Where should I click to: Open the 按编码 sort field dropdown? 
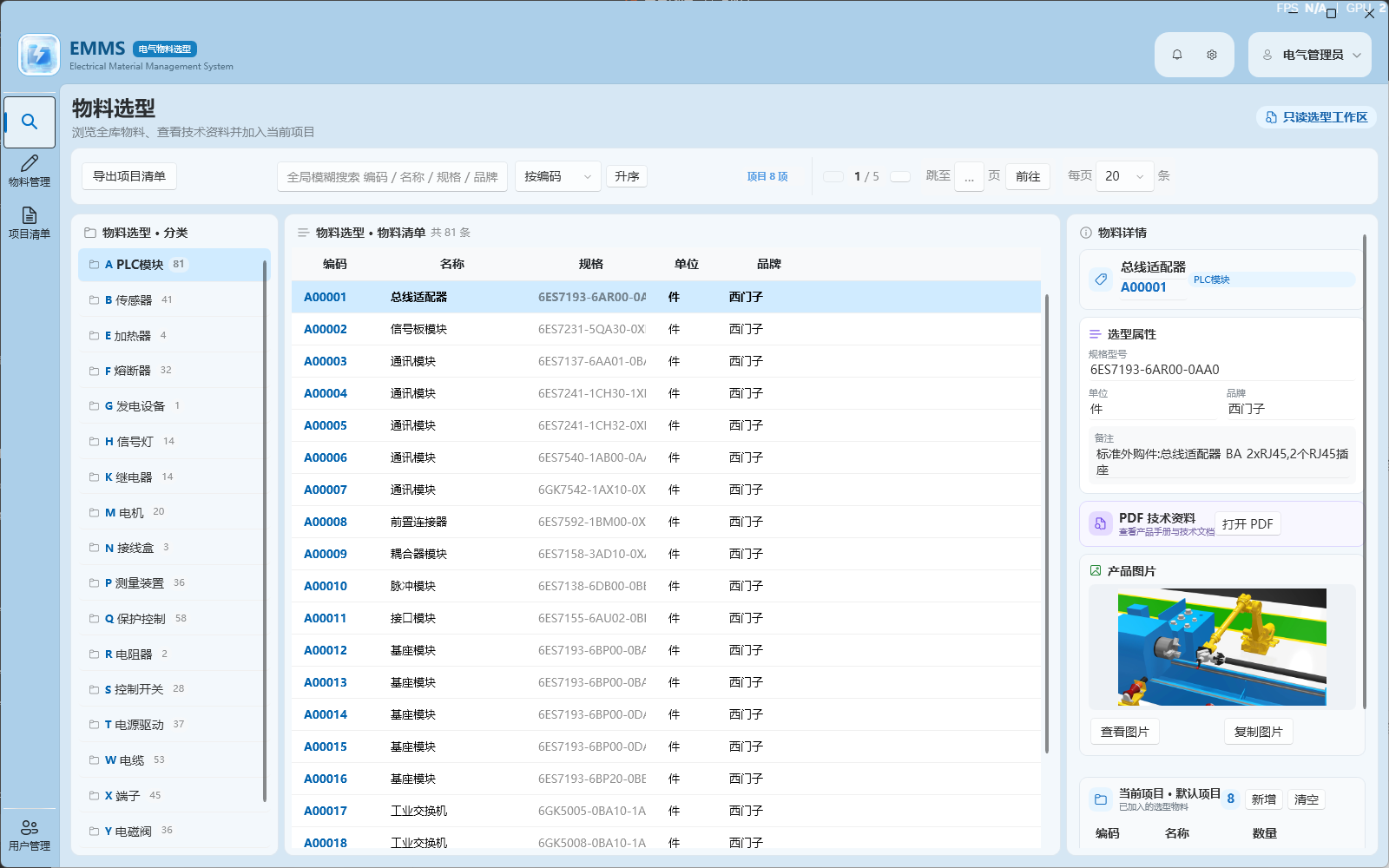(558, 176)
